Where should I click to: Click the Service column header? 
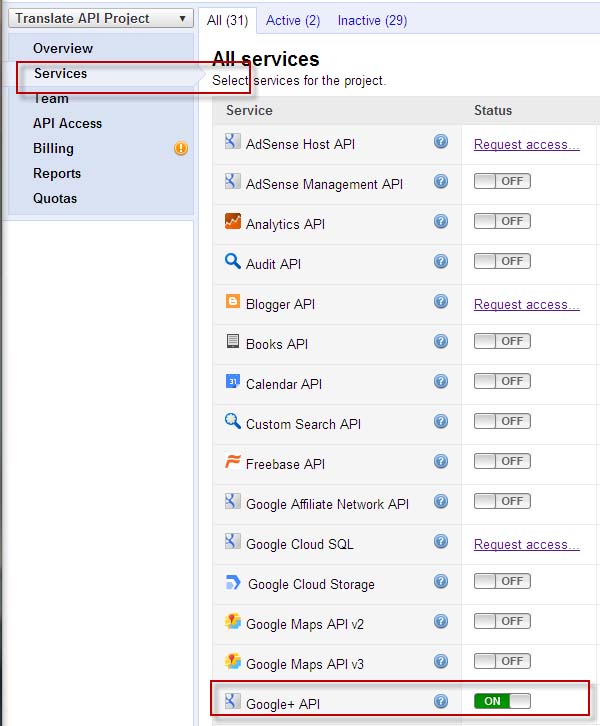(x=249, y=110)
